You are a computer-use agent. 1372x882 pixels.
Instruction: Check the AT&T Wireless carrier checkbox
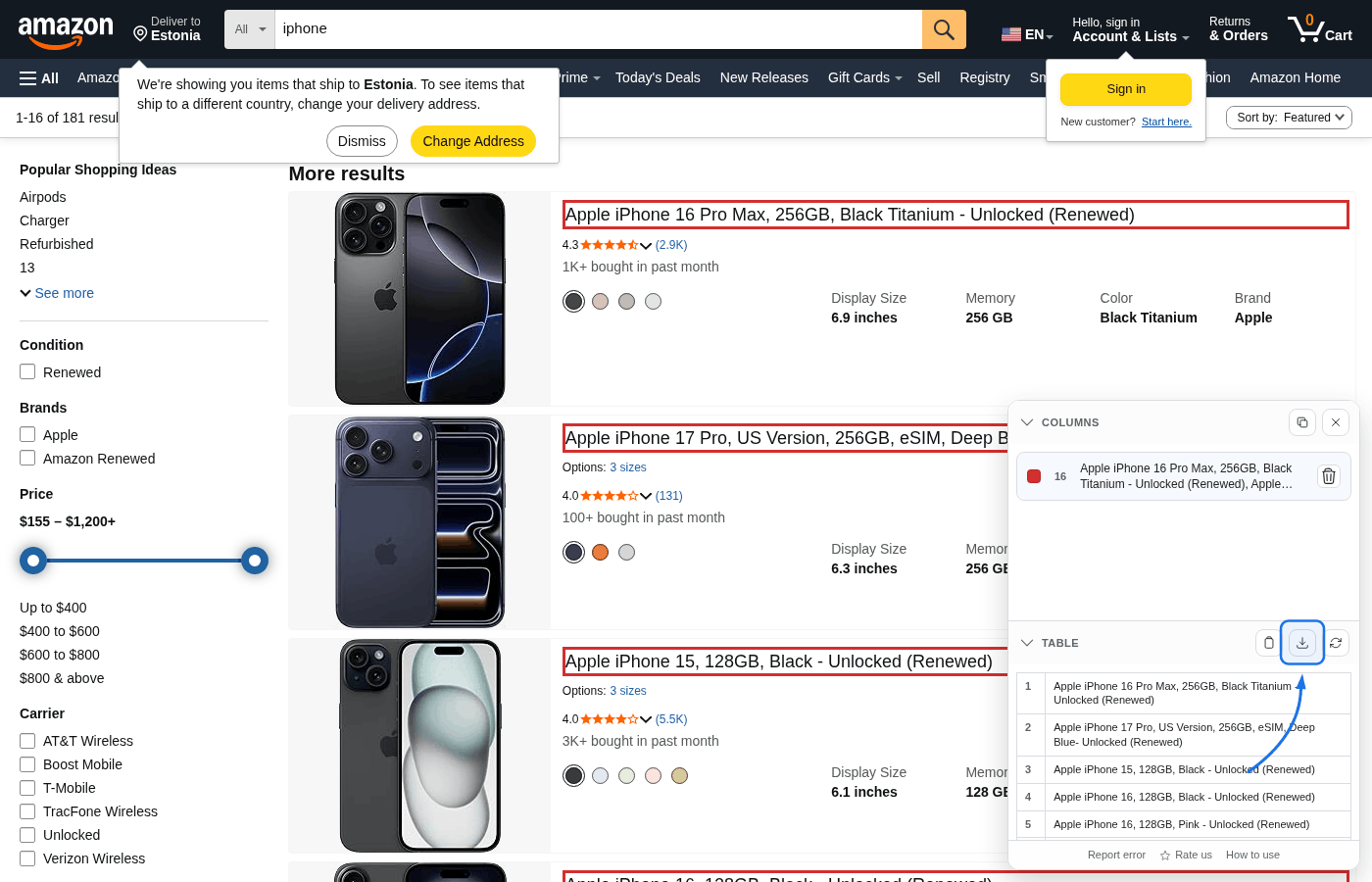pos(27,741)
